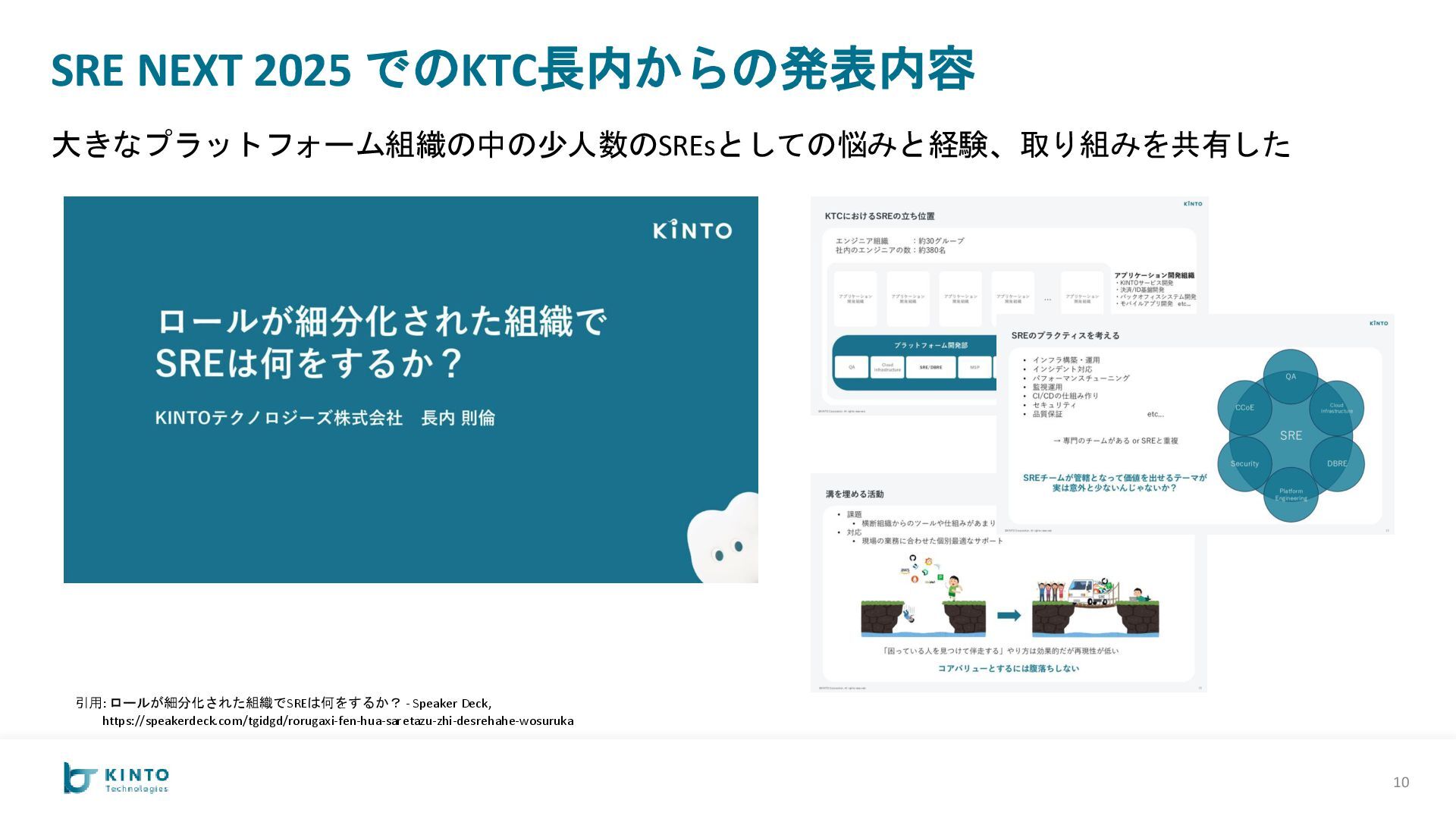Click the アプリケーション開発組織 heading

[x=1154, y=275]
